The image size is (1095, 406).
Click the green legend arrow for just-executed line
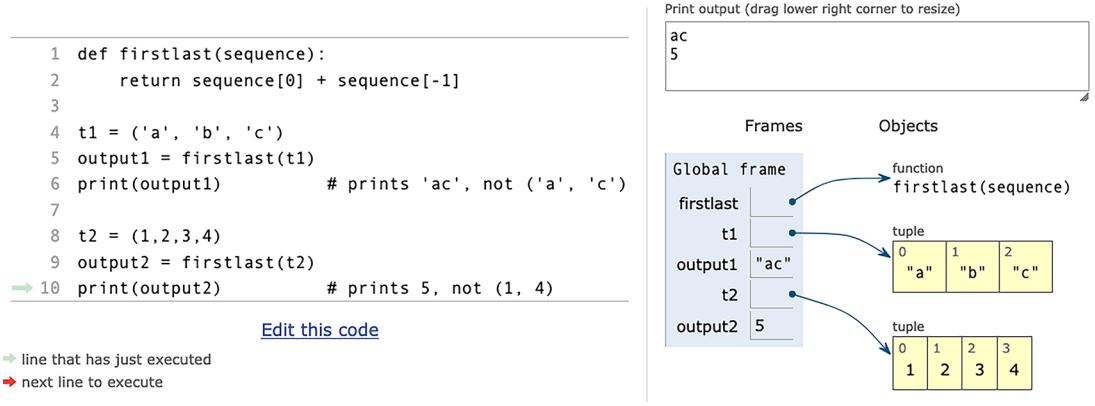[10, 360]
